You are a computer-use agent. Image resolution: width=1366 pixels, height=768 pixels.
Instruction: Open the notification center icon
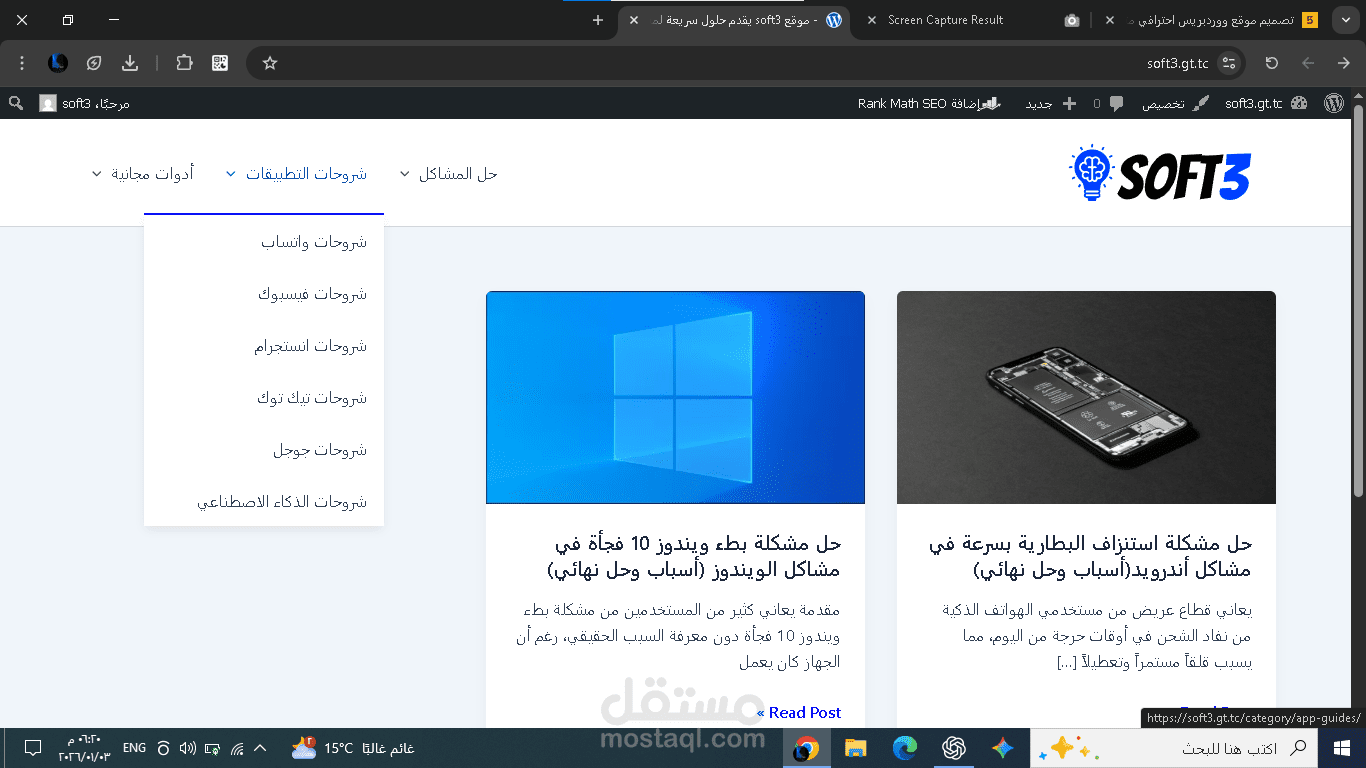(x=32, y=748)
